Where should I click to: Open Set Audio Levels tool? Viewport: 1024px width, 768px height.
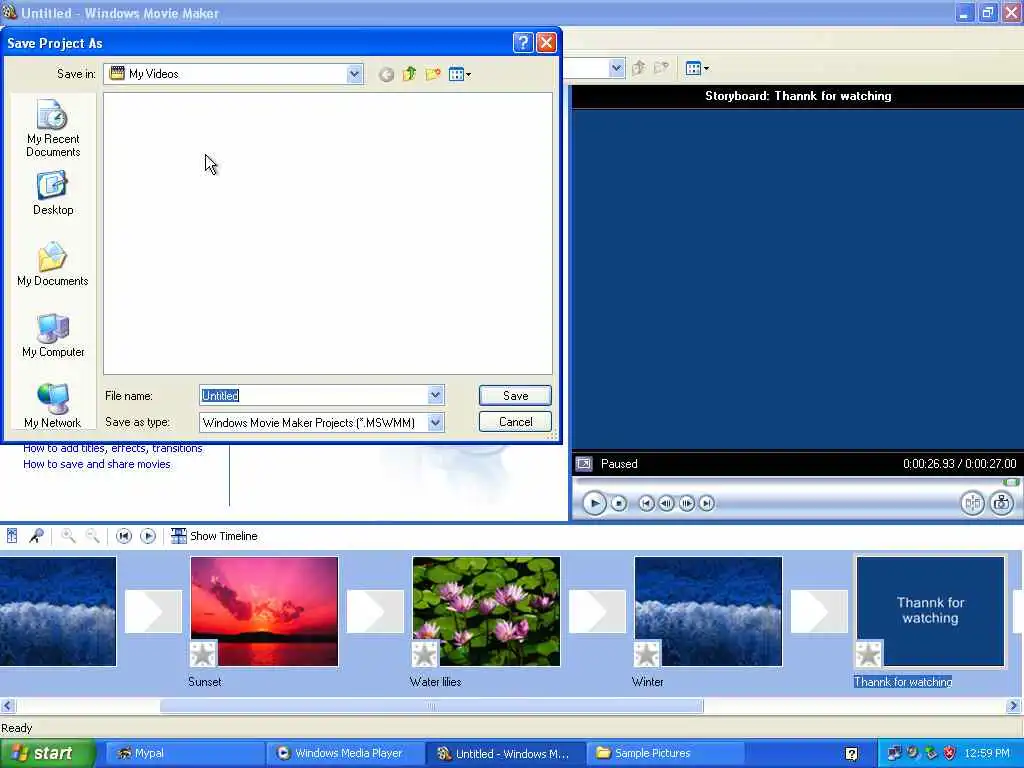pos(12,536)
